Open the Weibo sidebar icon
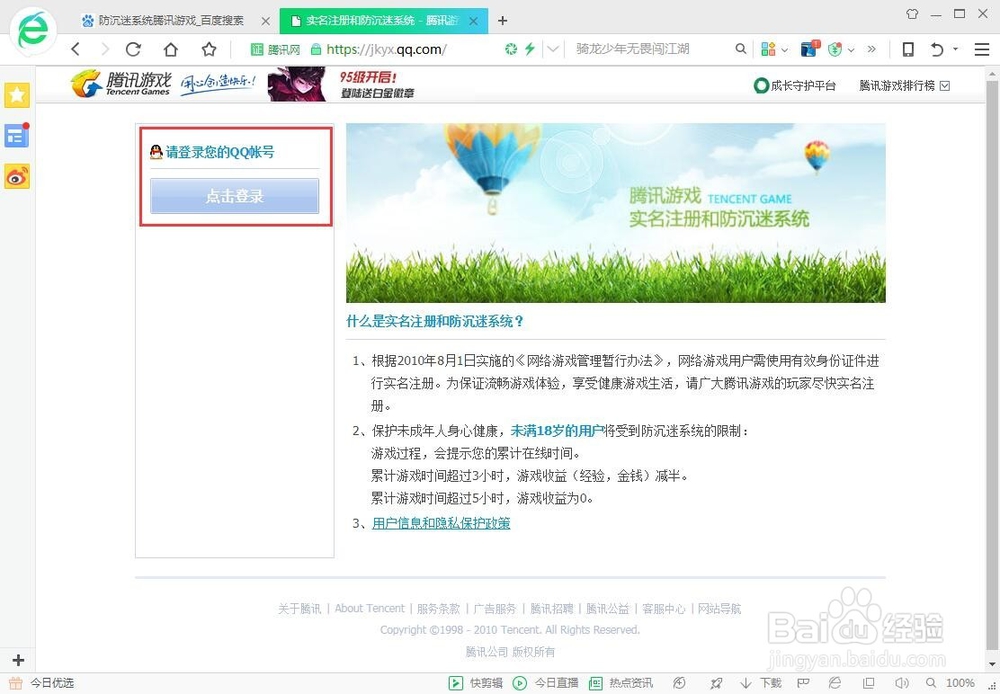The height and width of the screenshot is (694, 1000). (x=17, y=177)
